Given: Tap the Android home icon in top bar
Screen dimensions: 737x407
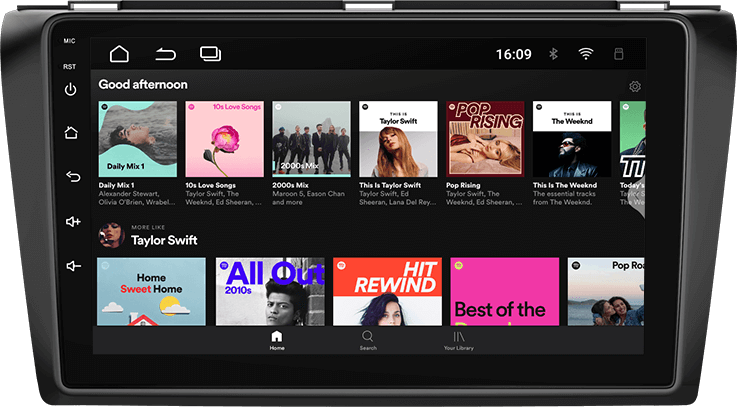Looking at the screenshot, I should point(119,54).
